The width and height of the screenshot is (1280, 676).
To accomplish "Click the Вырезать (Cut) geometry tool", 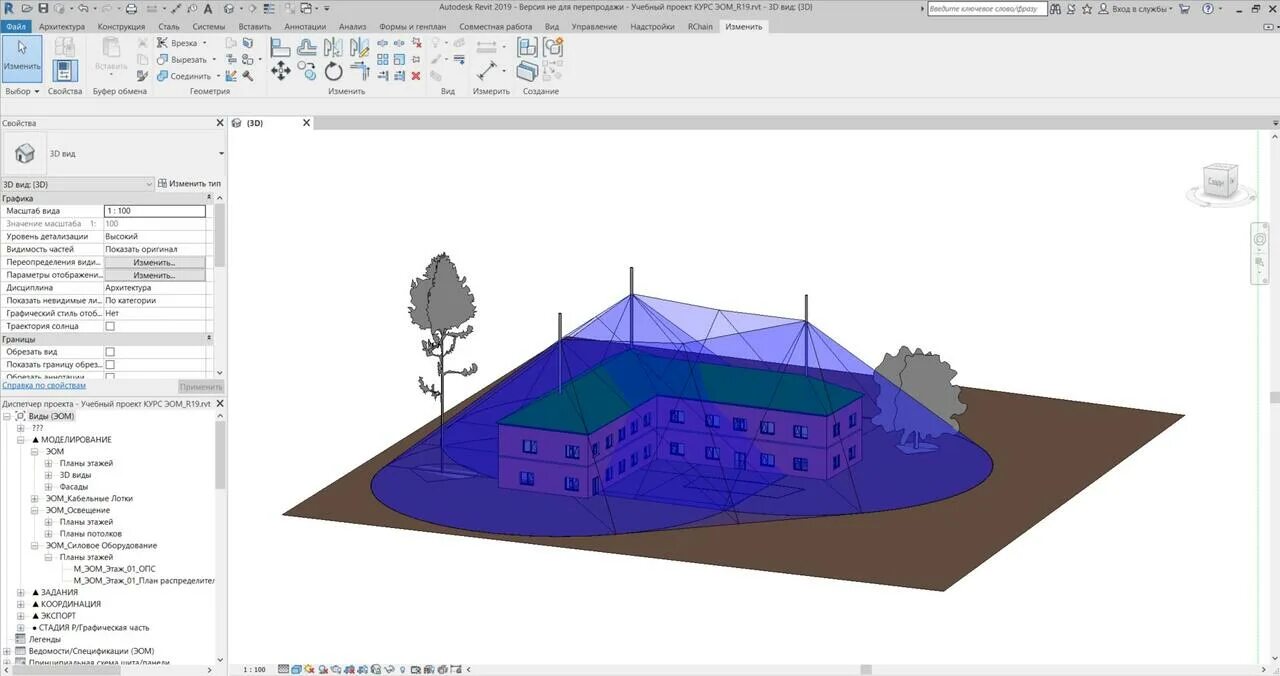I will click(187, 59).
